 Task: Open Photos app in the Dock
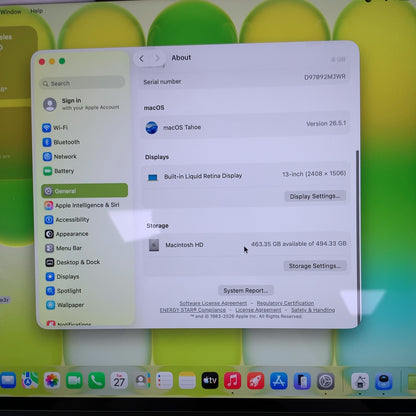click(52, 380)
